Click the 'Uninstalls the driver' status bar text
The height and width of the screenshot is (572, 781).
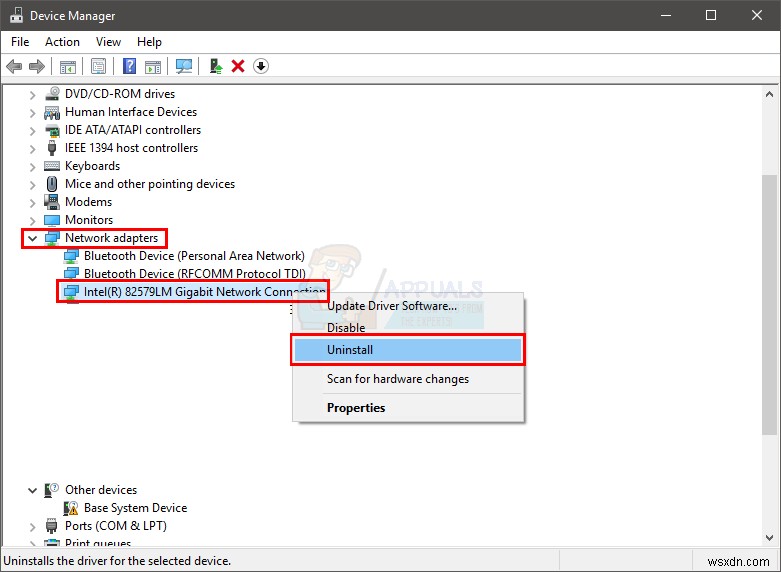(118, 561)
